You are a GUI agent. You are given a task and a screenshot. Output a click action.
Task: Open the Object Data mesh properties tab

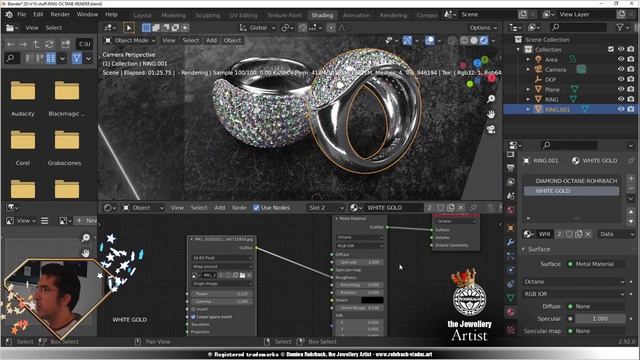tap(511, 298)
